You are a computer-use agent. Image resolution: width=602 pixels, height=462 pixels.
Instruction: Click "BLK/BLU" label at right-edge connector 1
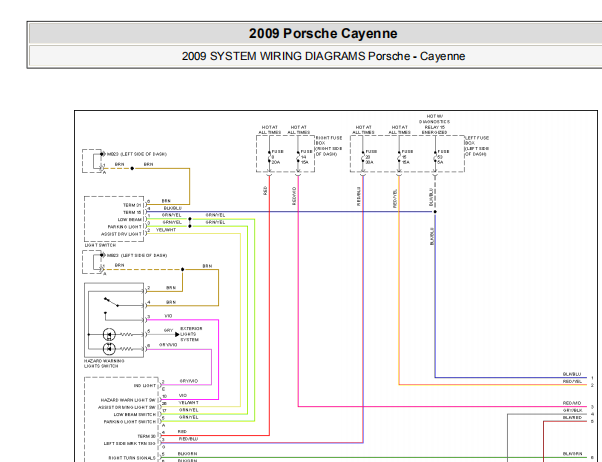coord(572,374)
